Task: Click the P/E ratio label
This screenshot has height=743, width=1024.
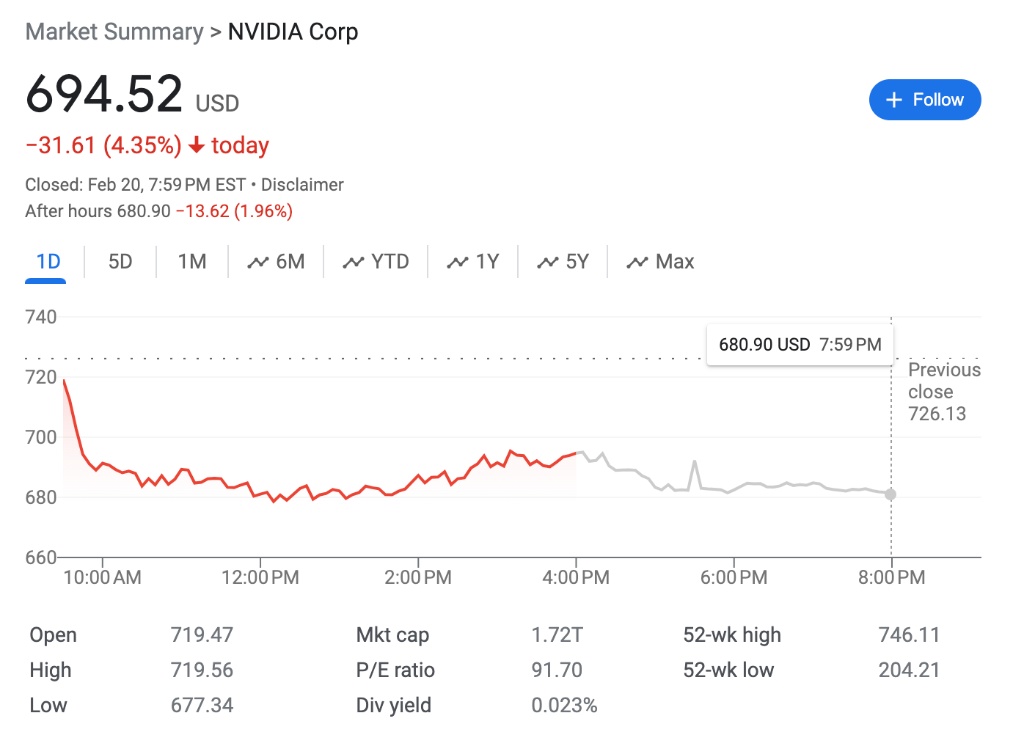Action: click(x=395, y=670)
